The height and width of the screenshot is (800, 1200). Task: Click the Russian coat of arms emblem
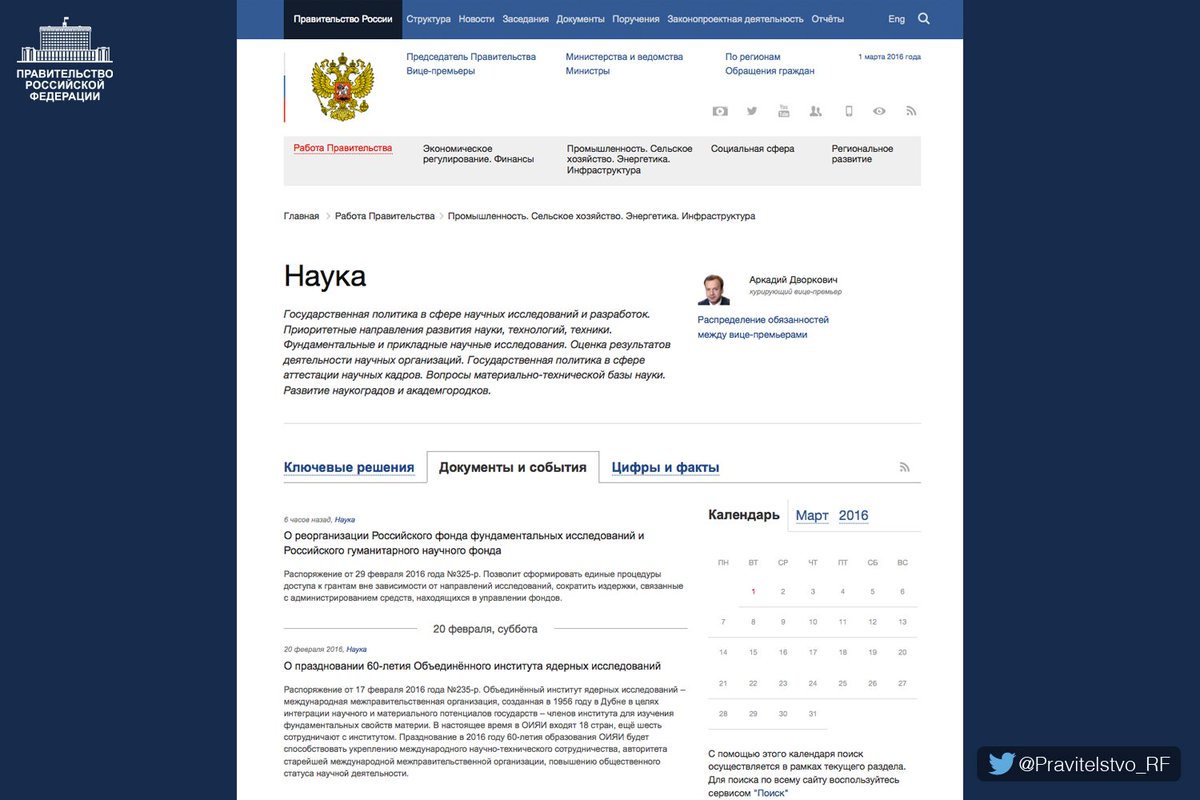point(342,87)
